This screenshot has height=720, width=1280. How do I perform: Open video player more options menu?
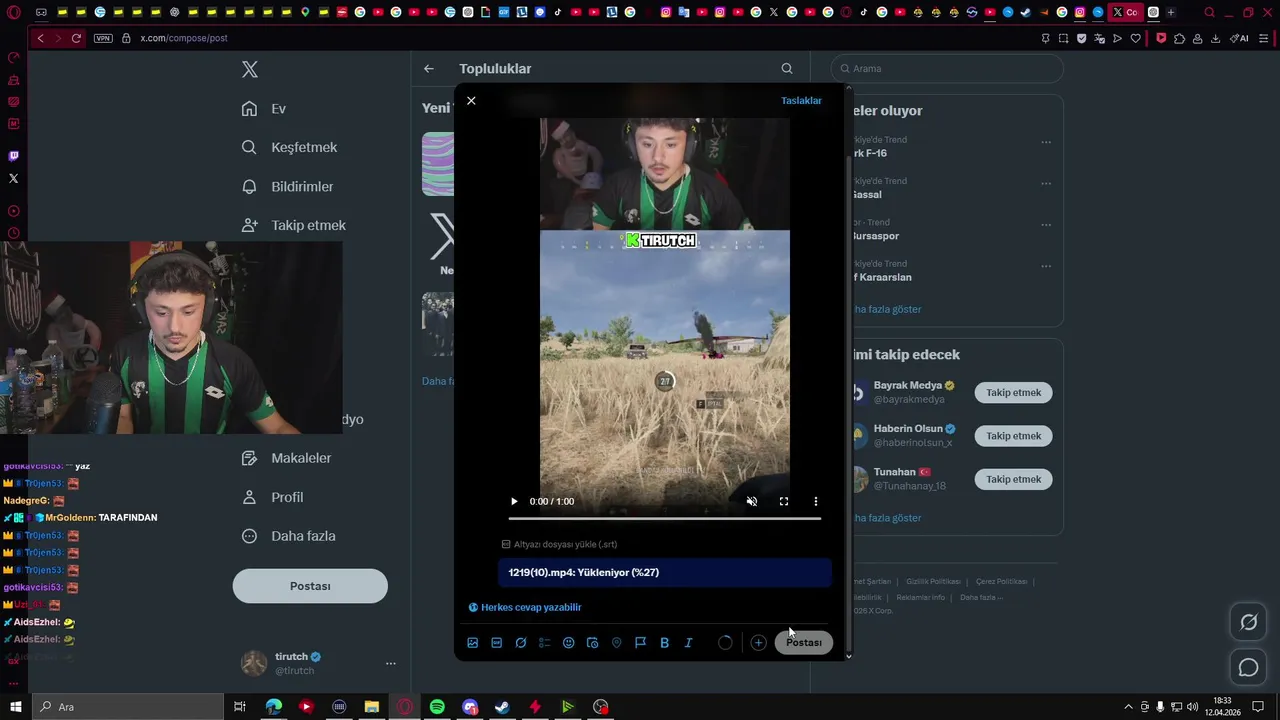coord(816,502)
